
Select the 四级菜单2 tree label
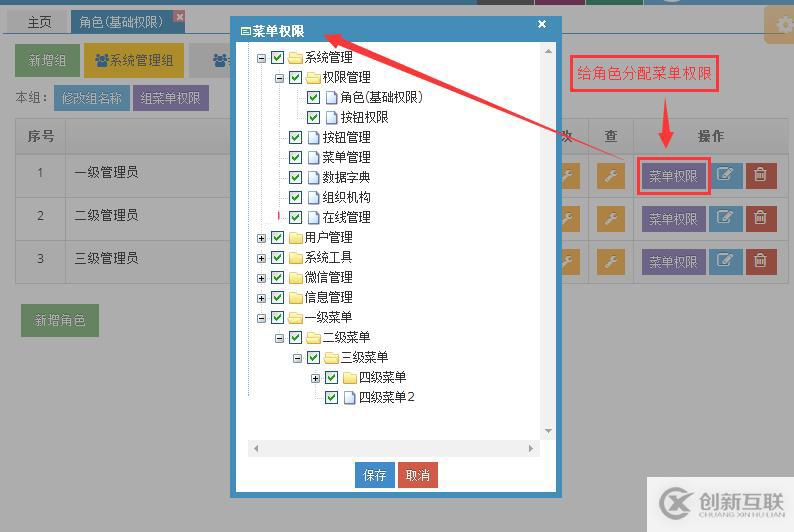point(387,397)
